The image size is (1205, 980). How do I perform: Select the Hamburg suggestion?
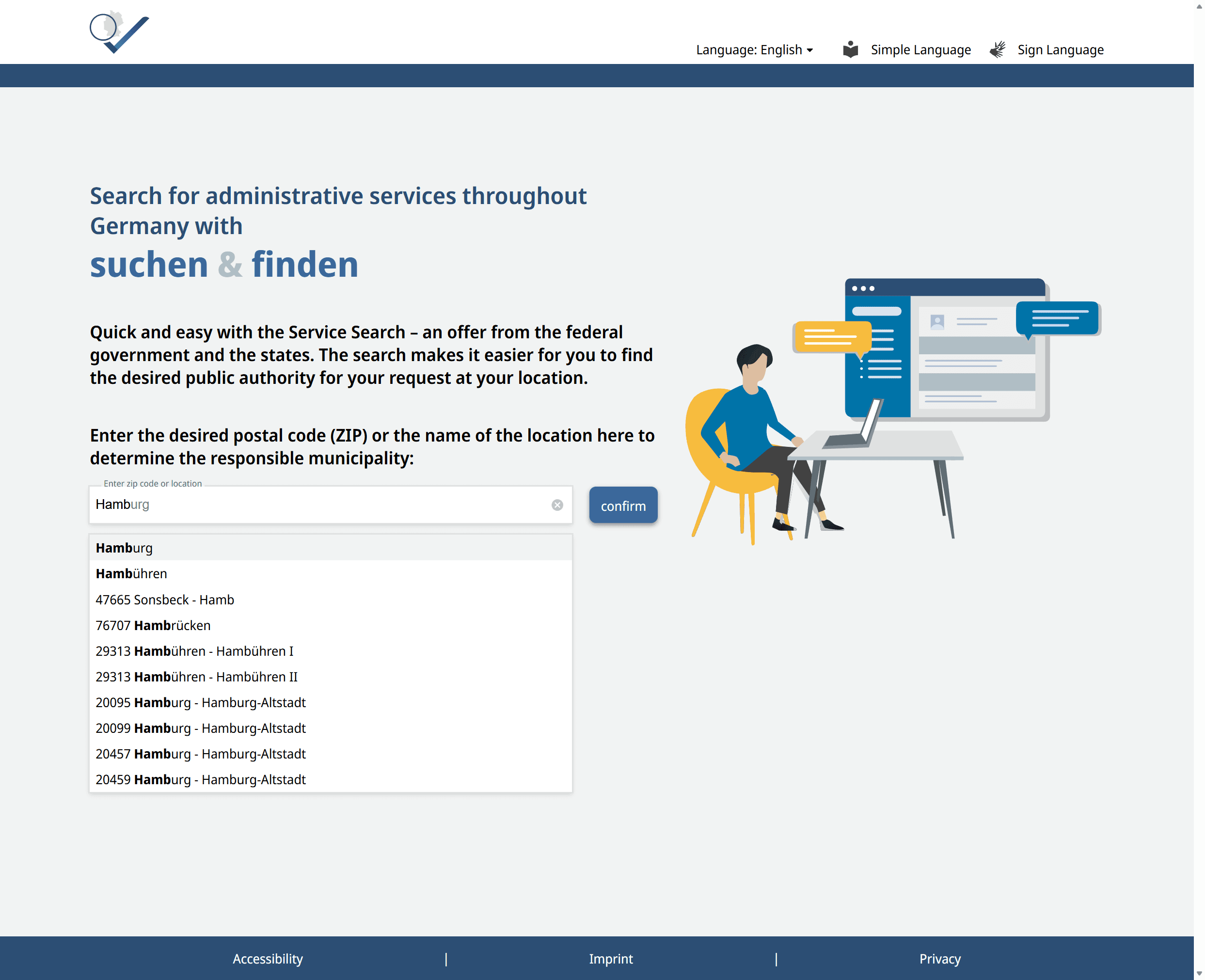click(x=124, y=548)
